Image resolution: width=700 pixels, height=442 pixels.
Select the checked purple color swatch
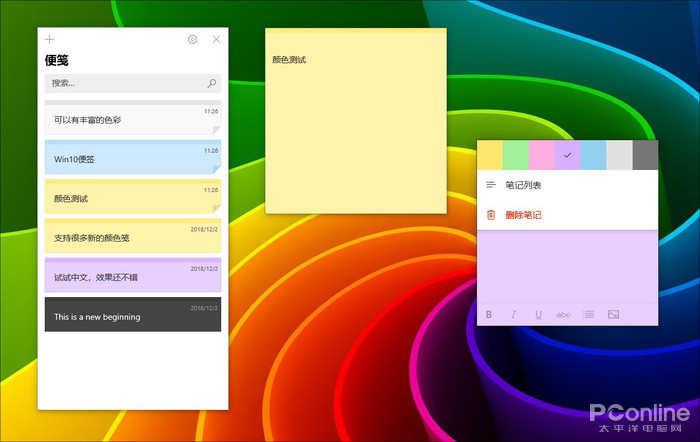(567, 155)
